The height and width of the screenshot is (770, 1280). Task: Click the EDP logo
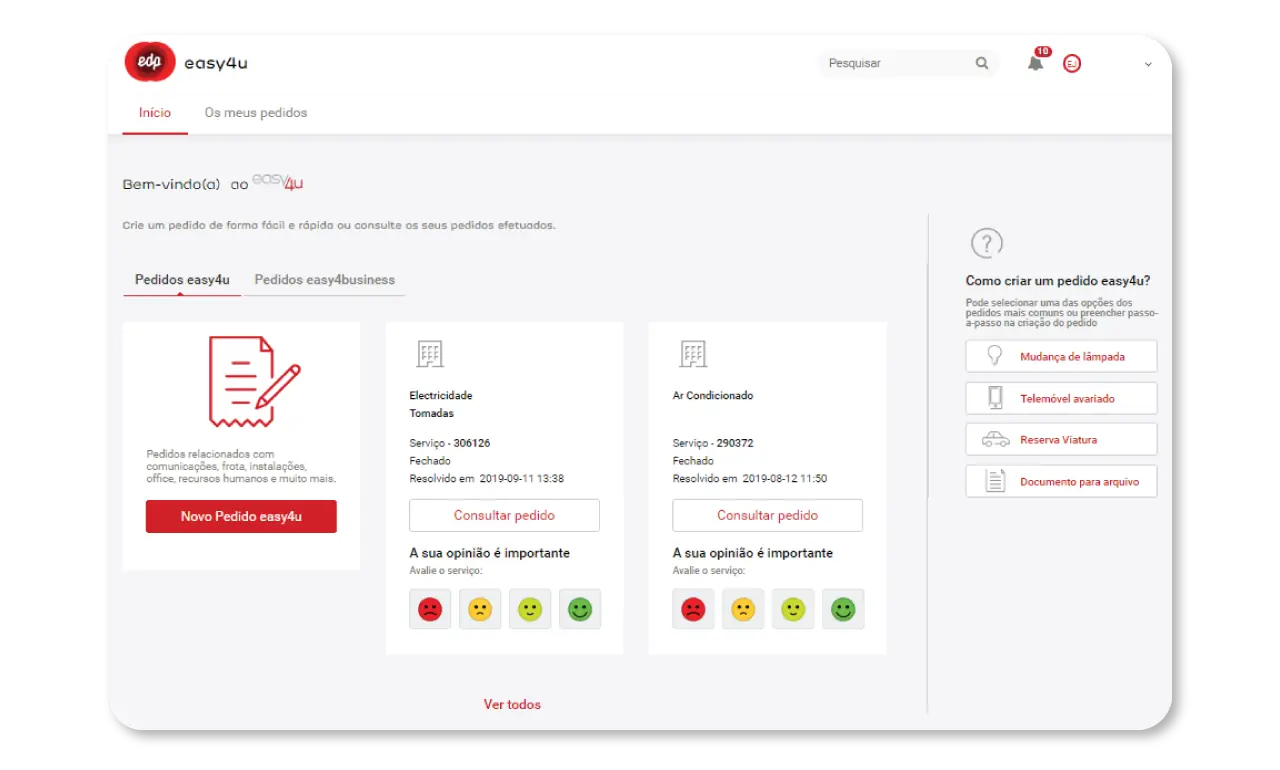click(150, 62)
